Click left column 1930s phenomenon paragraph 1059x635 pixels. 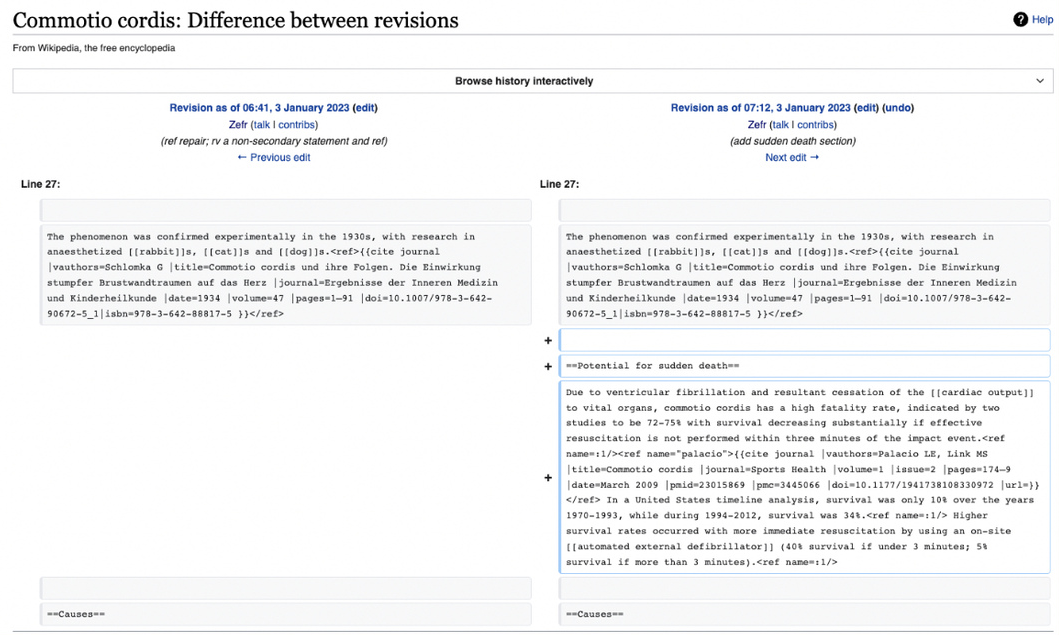click(286, 275)
